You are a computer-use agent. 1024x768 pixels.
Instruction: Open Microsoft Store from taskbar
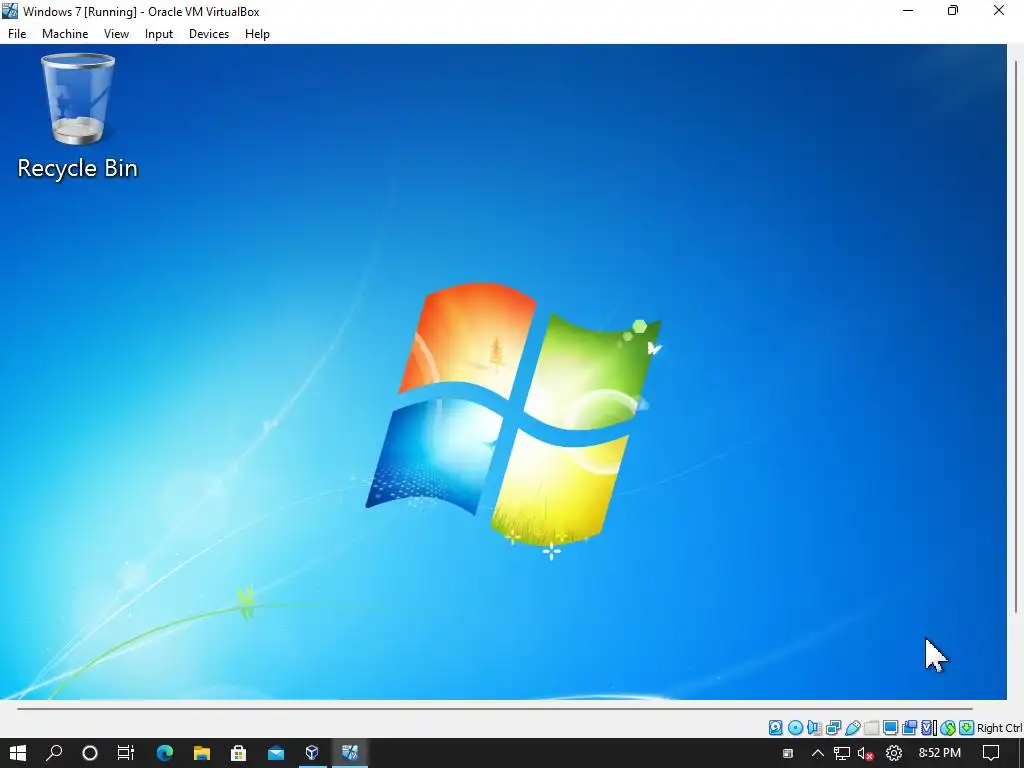tap(238, 753)
